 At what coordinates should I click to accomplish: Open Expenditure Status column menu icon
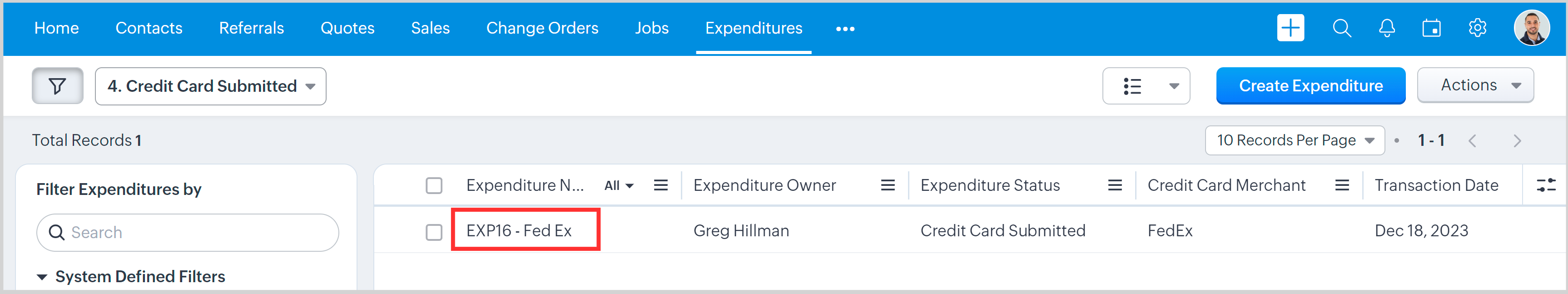click(1115, 185)
